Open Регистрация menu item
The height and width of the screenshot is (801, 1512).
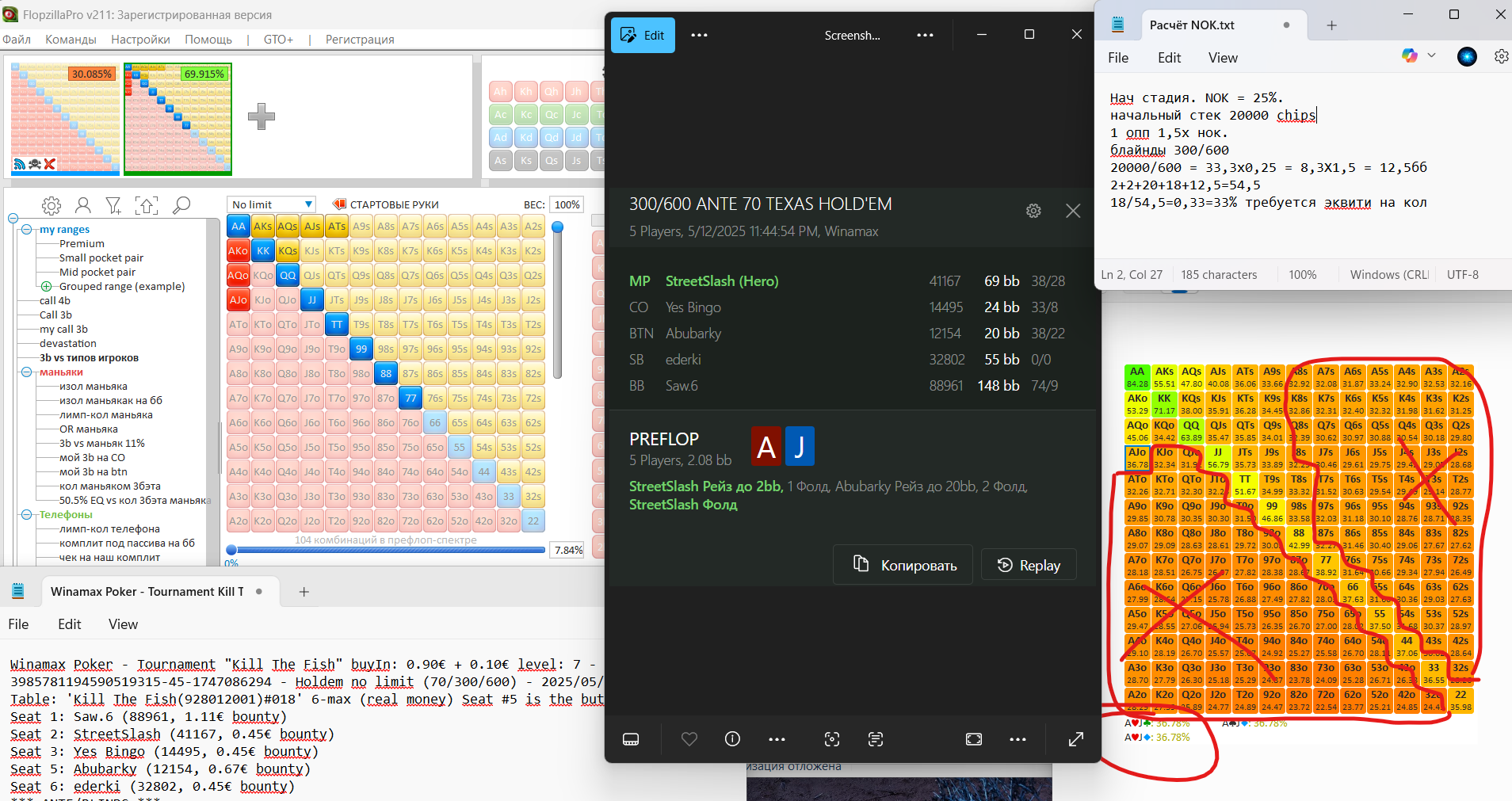tap(360, 40)
